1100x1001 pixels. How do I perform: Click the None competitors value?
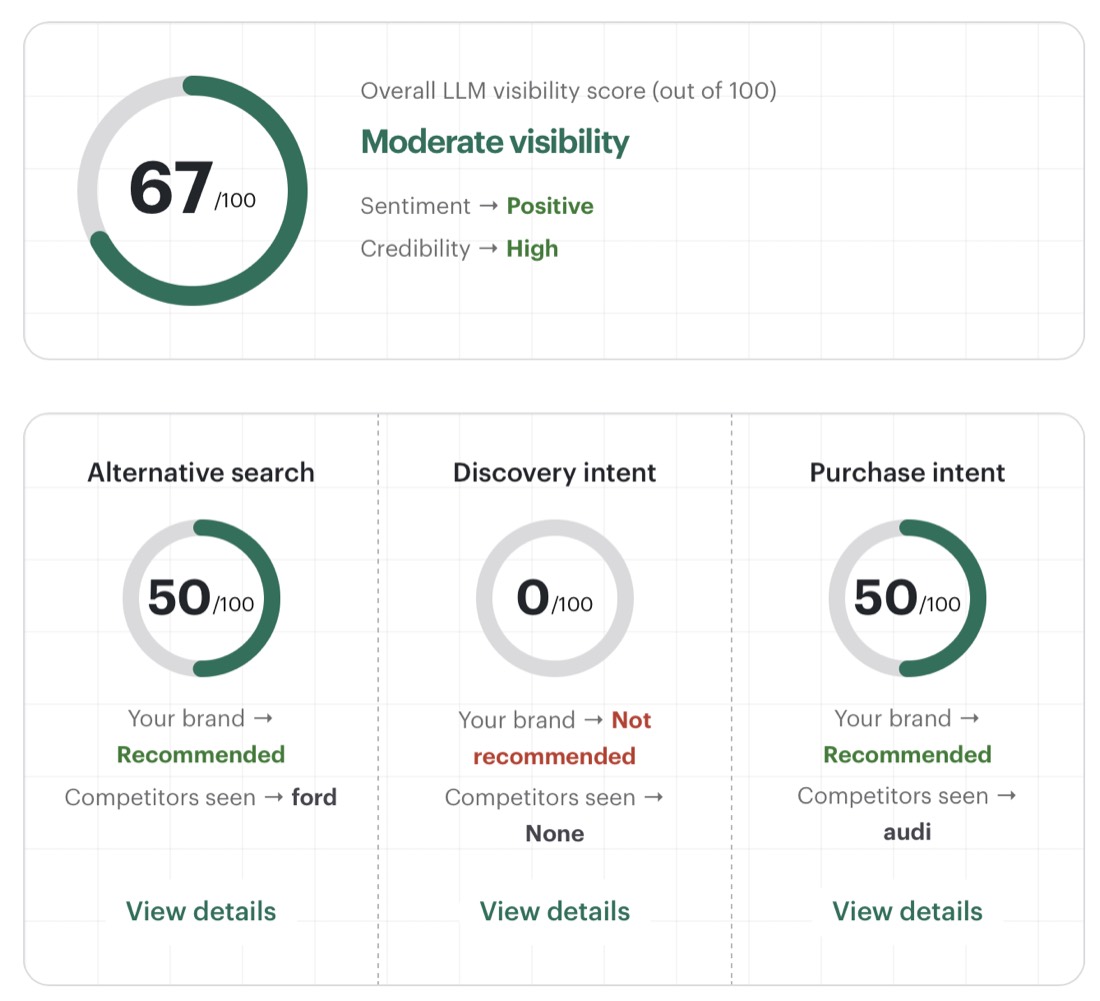click(554, 833)
